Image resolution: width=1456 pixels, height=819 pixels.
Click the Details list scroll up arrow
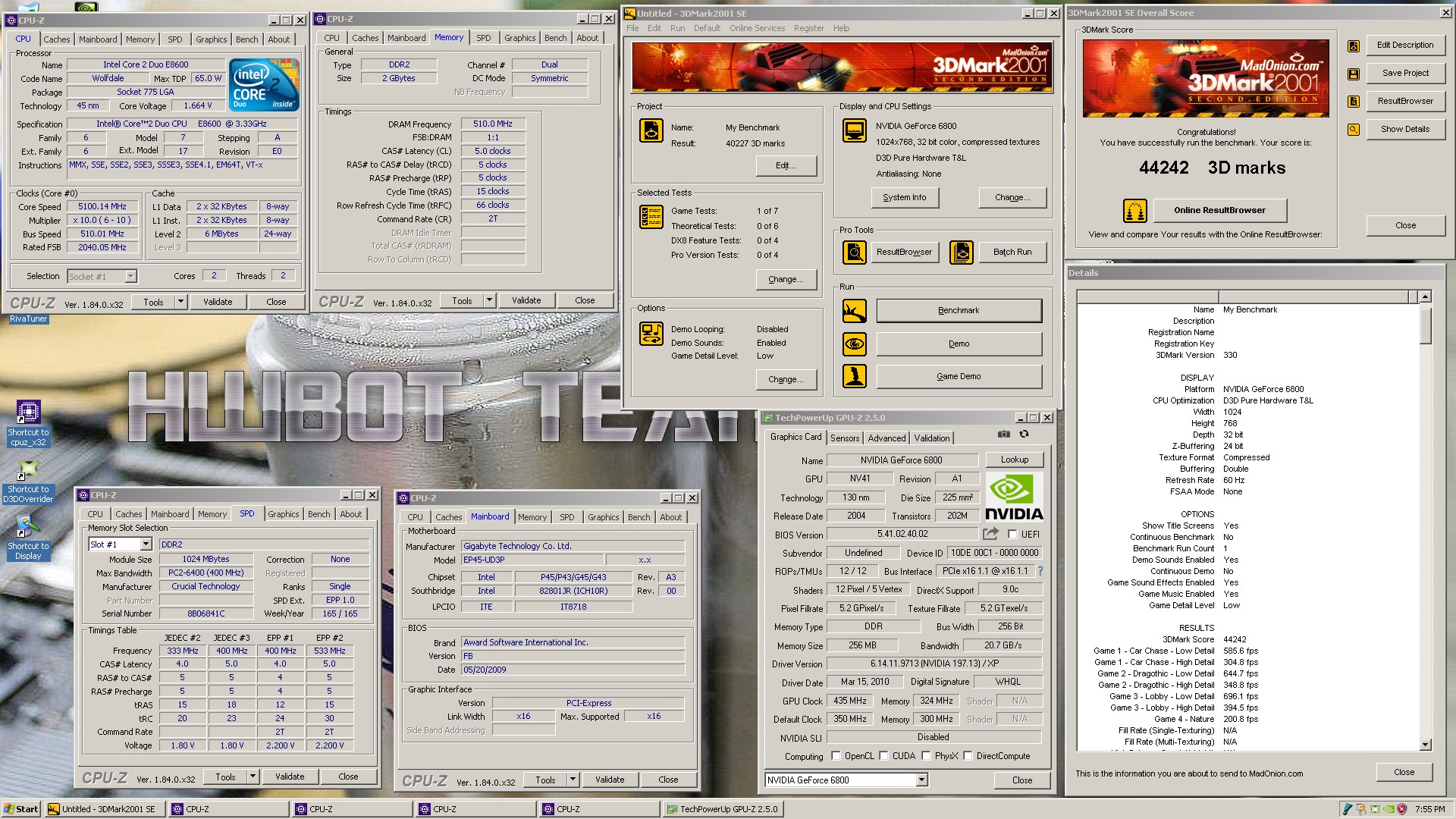(1425, 297)
